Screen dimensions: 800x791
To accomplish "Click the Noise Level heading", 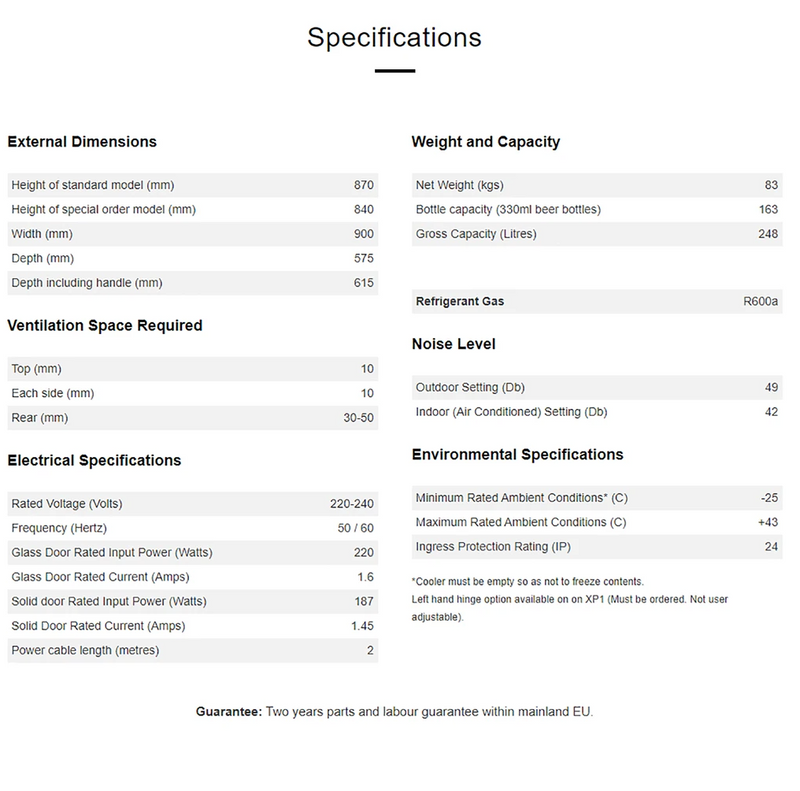I will (454, 344).
